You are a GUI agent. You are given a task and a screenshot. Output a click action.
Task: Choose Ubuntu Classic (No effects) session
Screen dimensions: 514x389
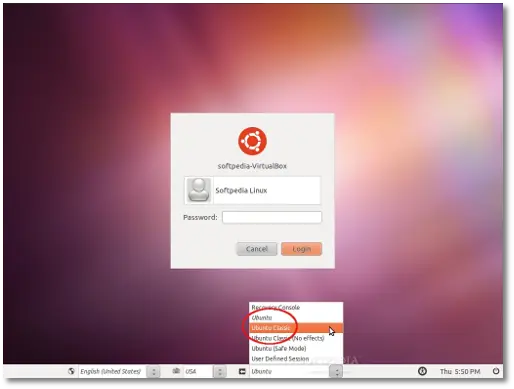(x=296, y=338)
